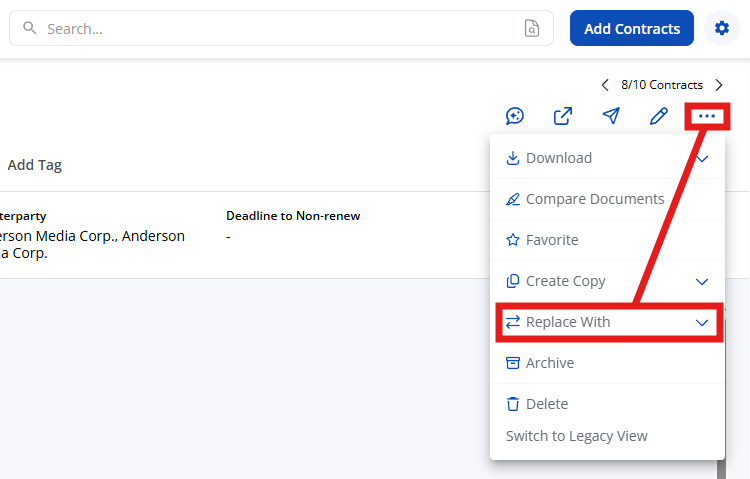Expand the Create Copy chevron

pyautogui.click(x=702, y=282)
